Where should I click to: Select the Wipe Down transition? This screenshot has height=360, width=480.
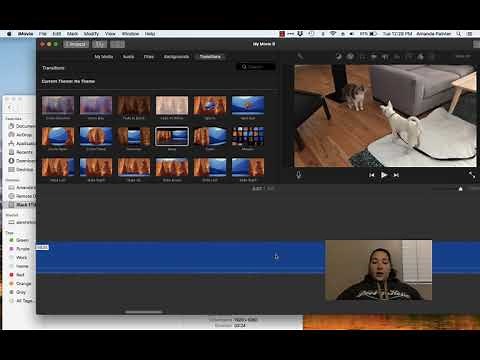point(172,167)
